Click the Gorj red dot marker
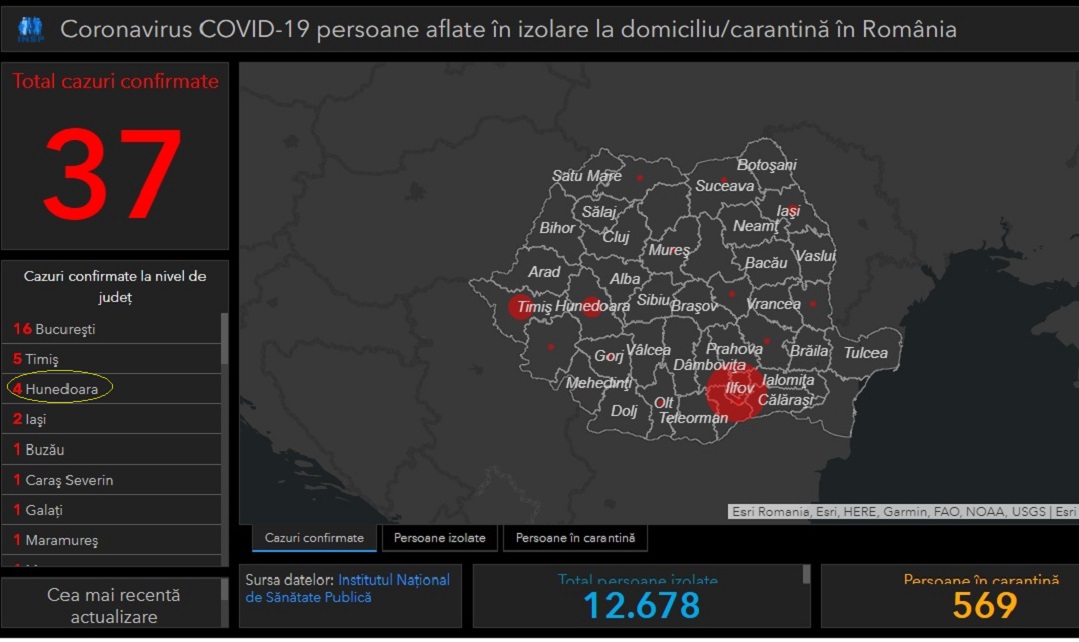Viewport: 1079px width, 642px height. 610,357
